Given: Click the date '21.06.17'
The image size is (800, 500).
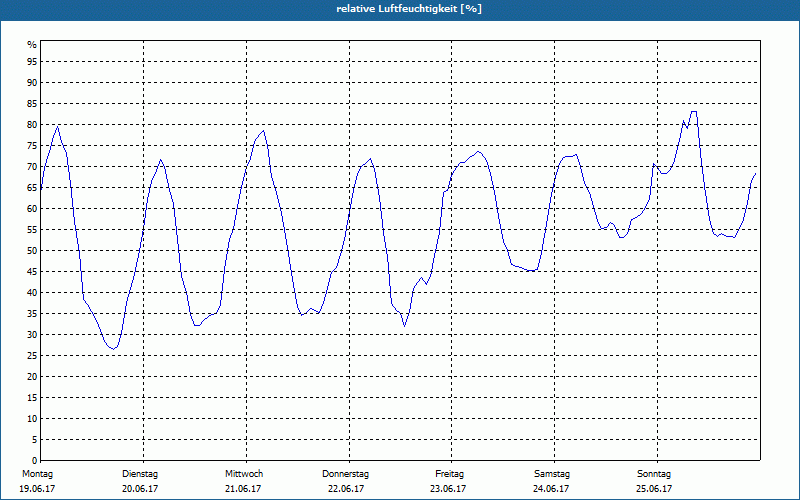Looking at the screenshot, I should 243,489.
